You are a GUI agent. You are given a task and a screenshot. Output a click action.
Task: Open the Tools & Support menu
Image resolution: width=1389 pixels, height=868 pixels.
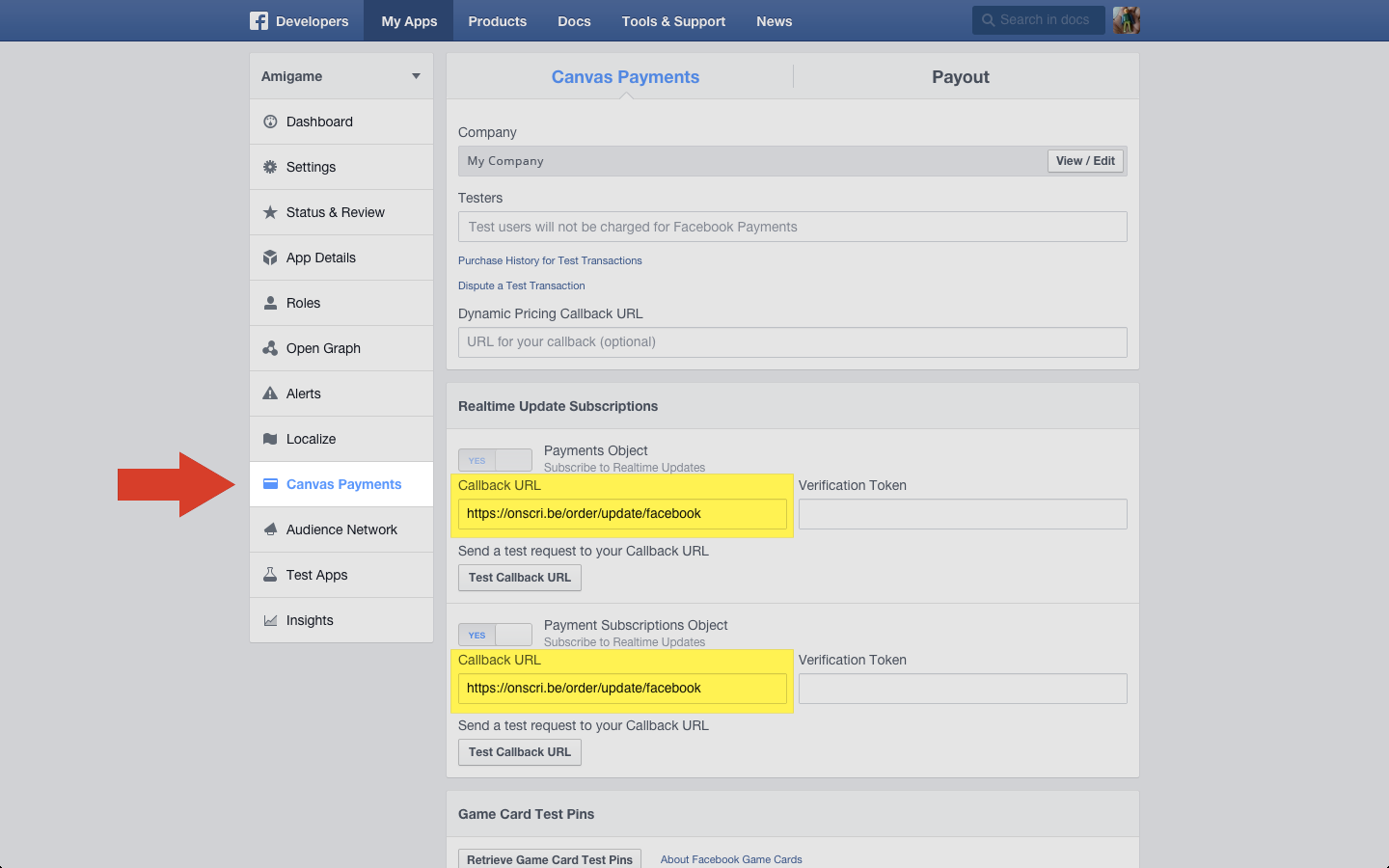(x=673, y=20)
